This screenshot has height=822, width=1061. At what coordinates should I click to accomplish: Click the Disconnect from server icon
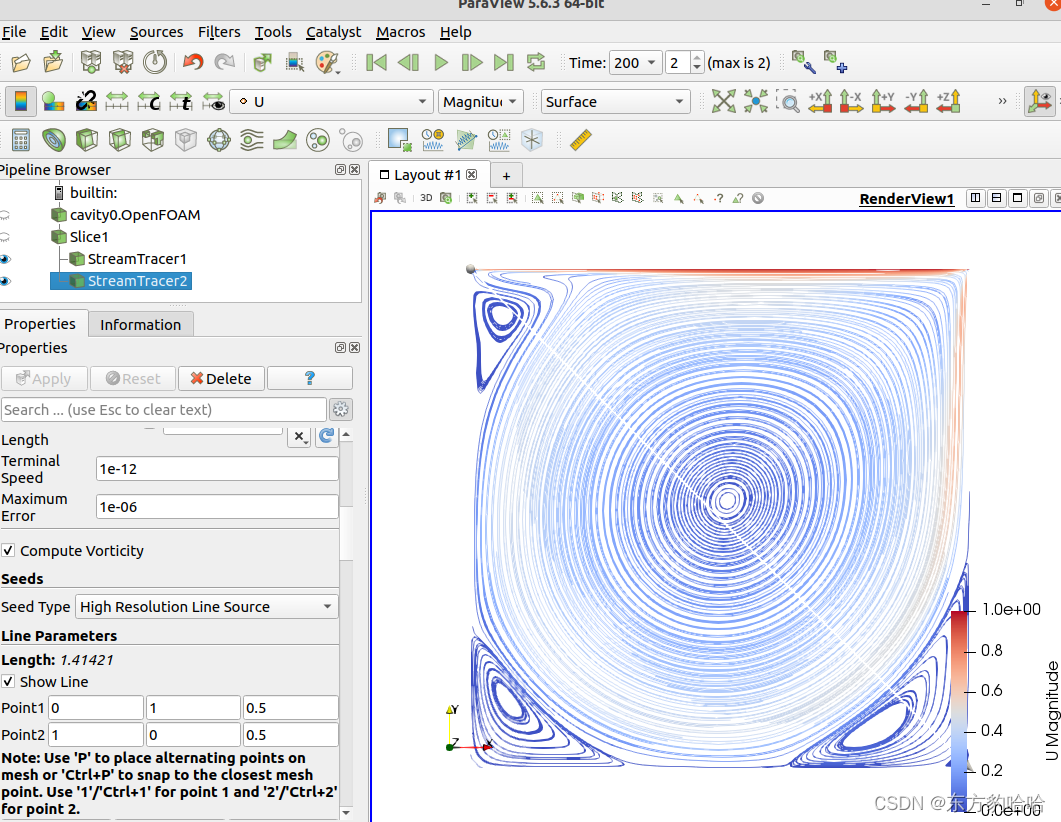(x=123, y=62)
